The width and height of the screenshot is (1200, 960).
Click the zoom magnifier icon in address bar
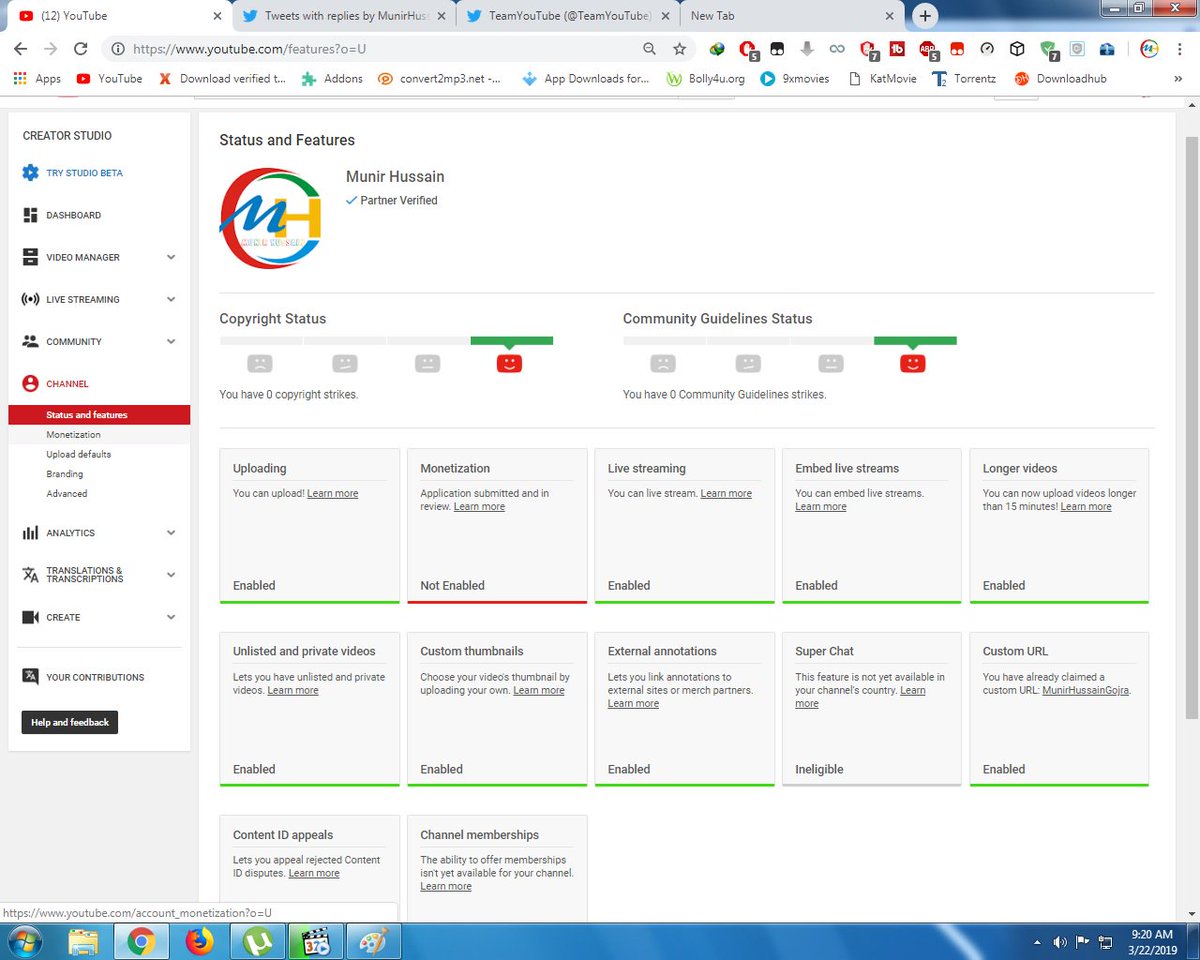(650, 48)
